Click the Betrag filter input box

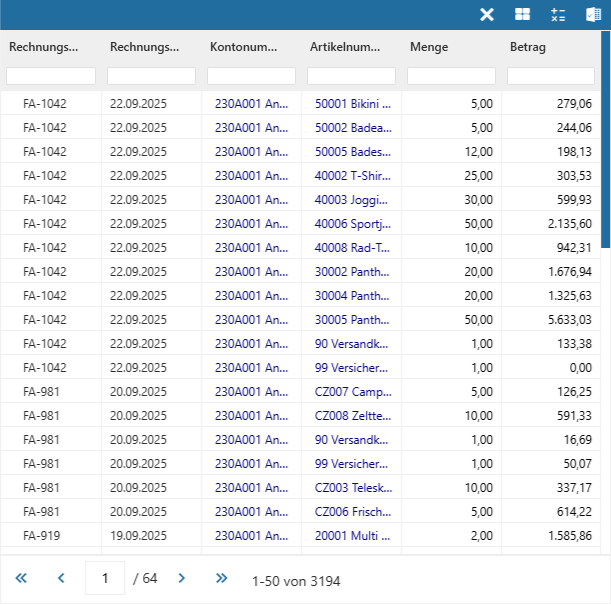click(x=550, y=76)
